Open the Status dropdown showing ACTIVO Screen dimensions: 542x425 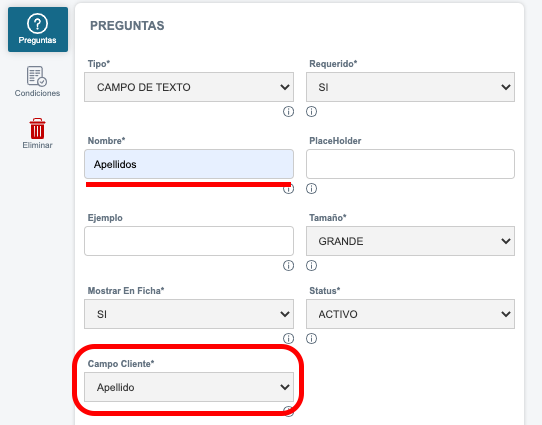(410, 314)
